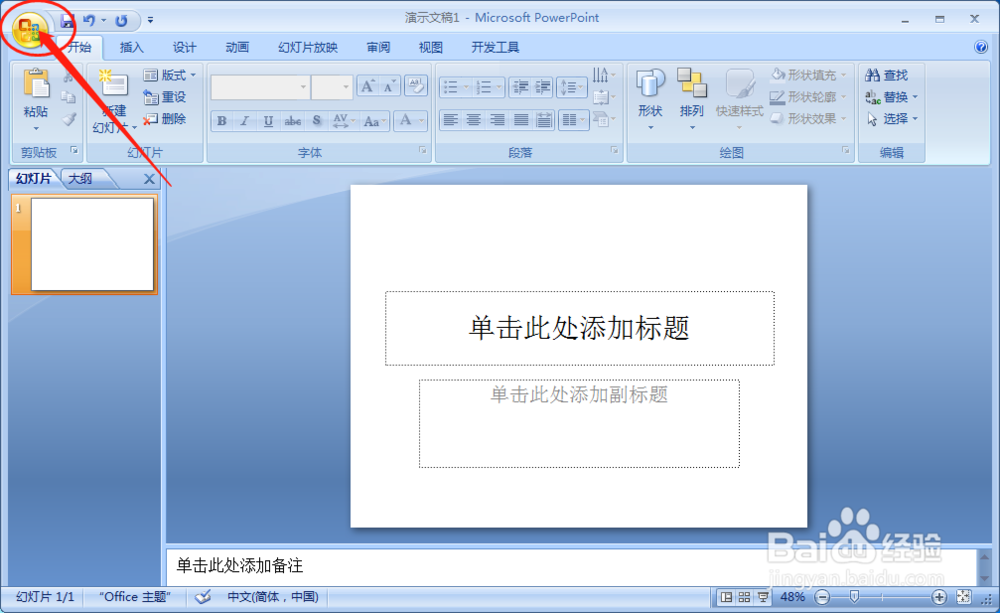This screenshot has width=1000, height=613.
Task: Click the Paste icon
Action: click(x=36, y=84)
